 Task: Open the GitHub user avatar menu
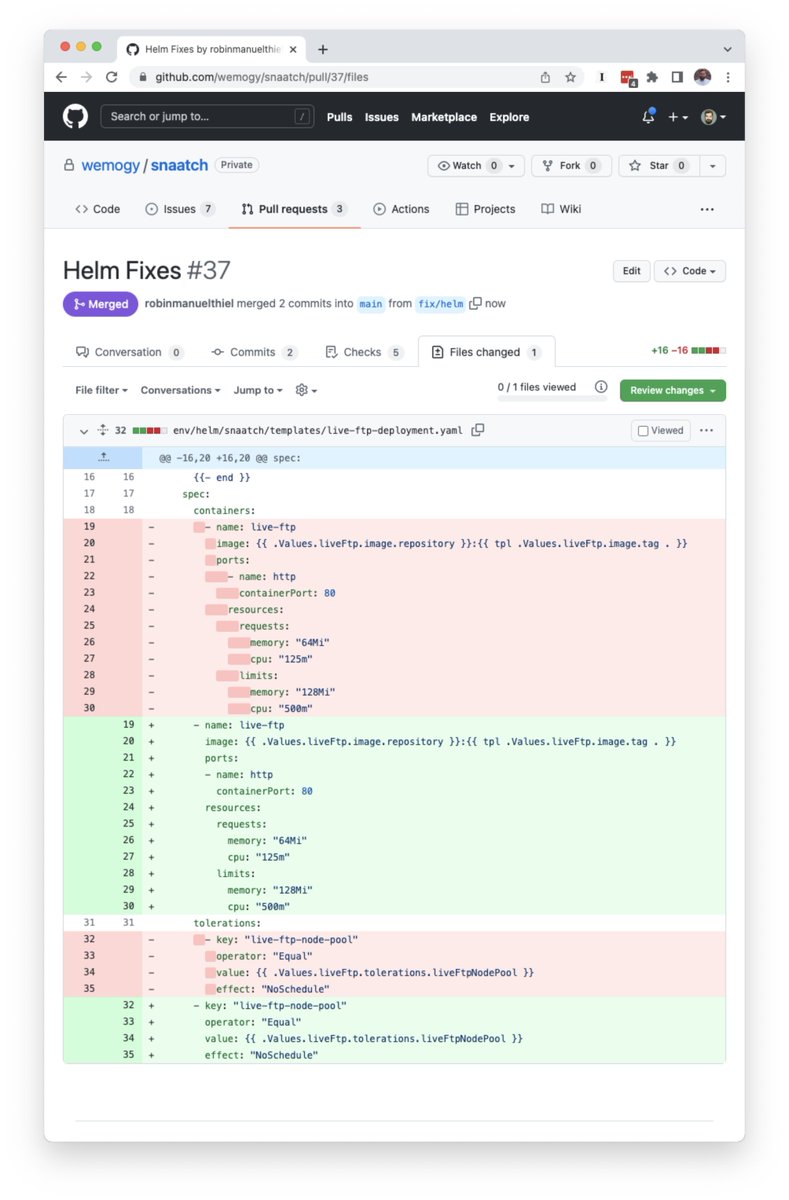pos(713,117)
